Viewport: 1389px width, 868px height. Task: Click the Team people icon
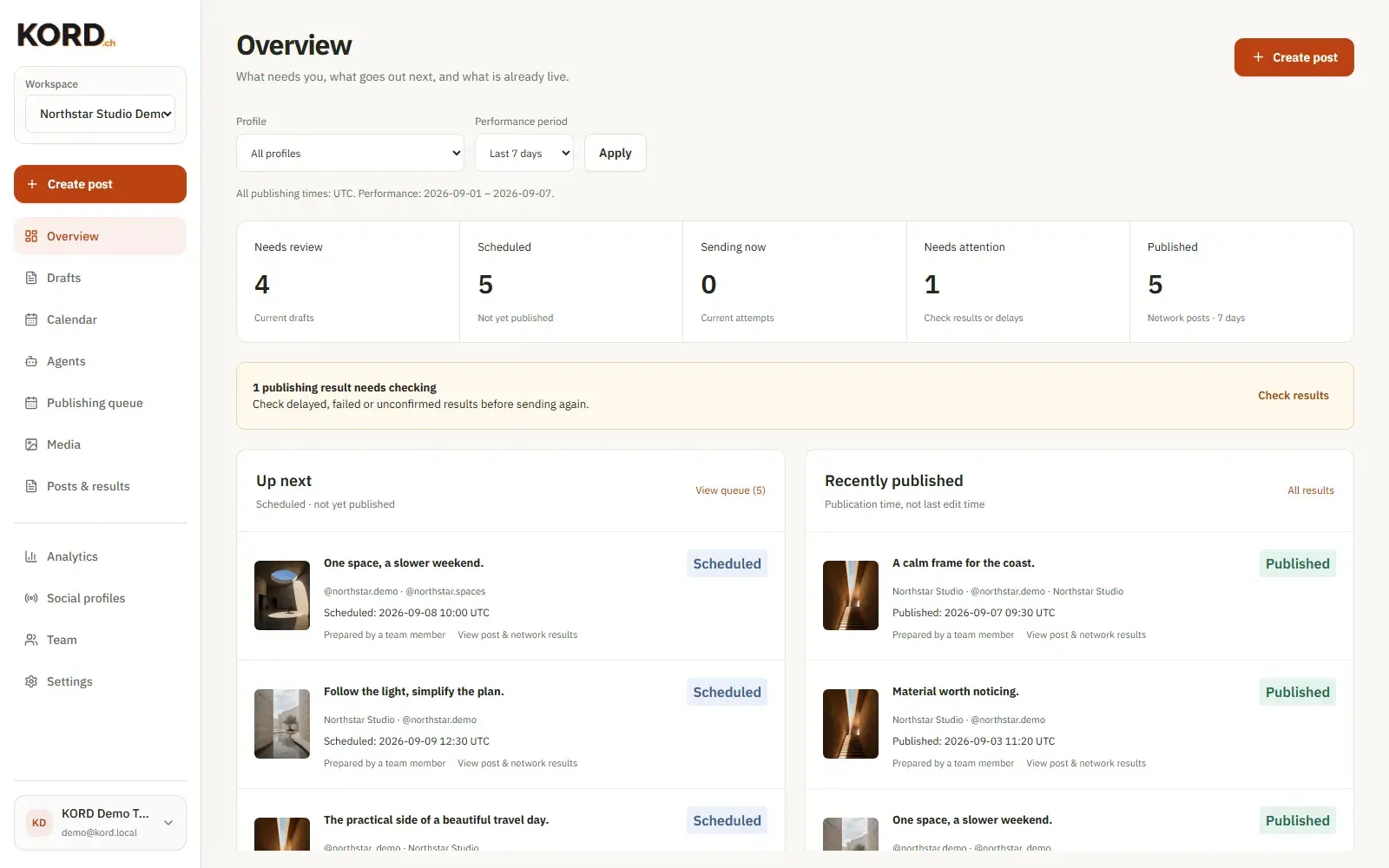tap(31, 640)
